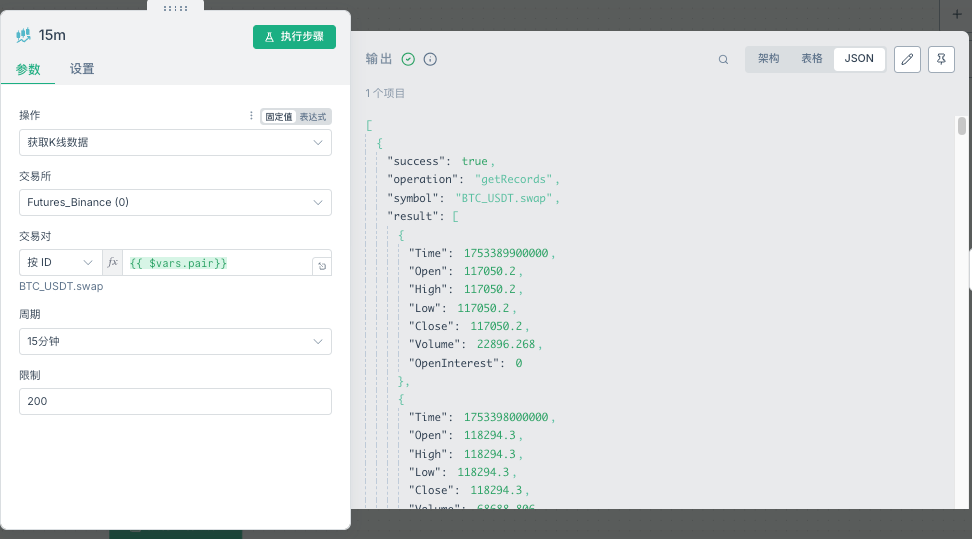The image size is (972, 539).
Task: Click the green success checkmark icon
Action: 408,60
